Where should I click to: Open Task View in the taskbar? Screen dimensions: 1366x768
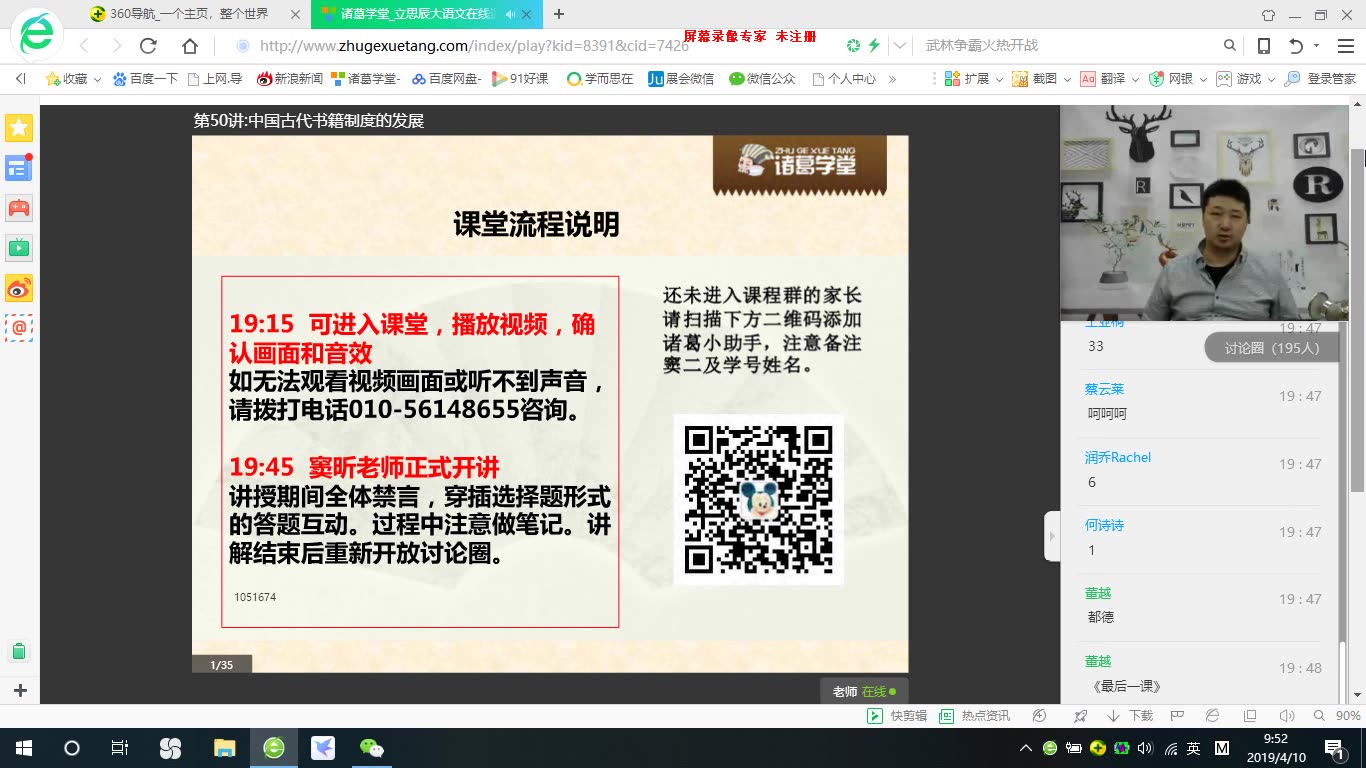click(x=119, y=748)
